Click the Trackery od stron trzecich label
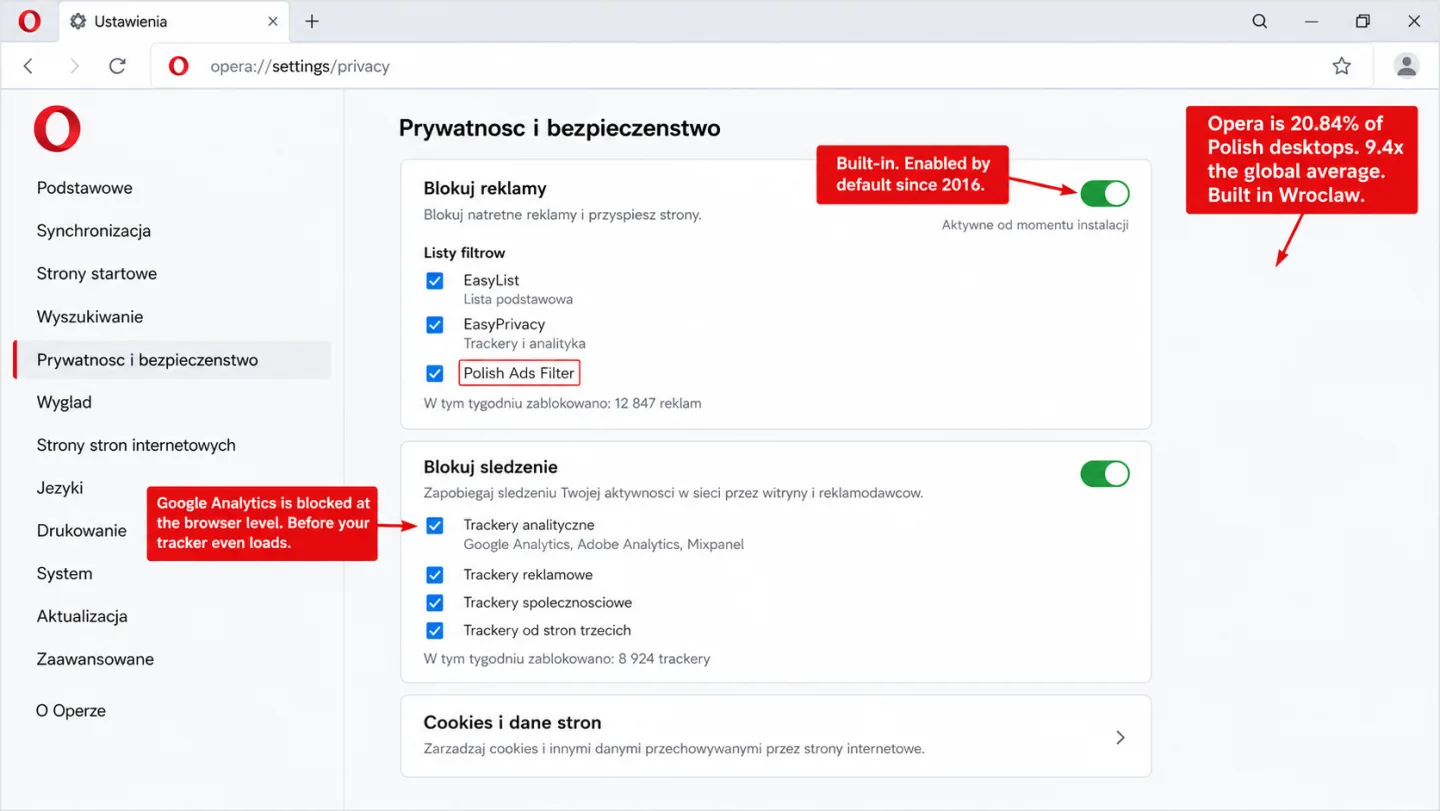The image size is (1440, 811). 547,631
